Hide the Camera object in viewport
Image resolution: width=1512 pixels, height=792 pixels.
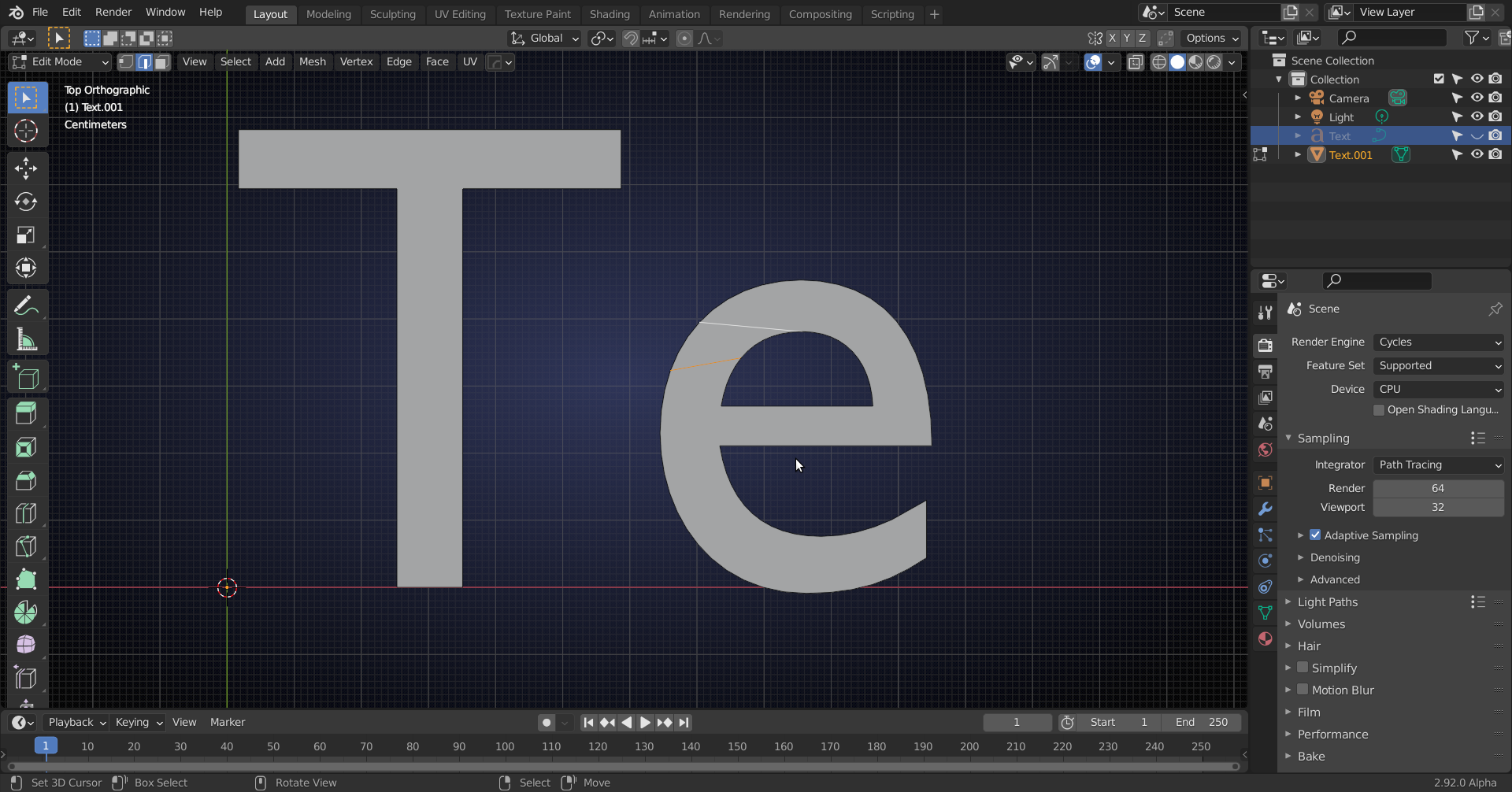point(1477,98)
